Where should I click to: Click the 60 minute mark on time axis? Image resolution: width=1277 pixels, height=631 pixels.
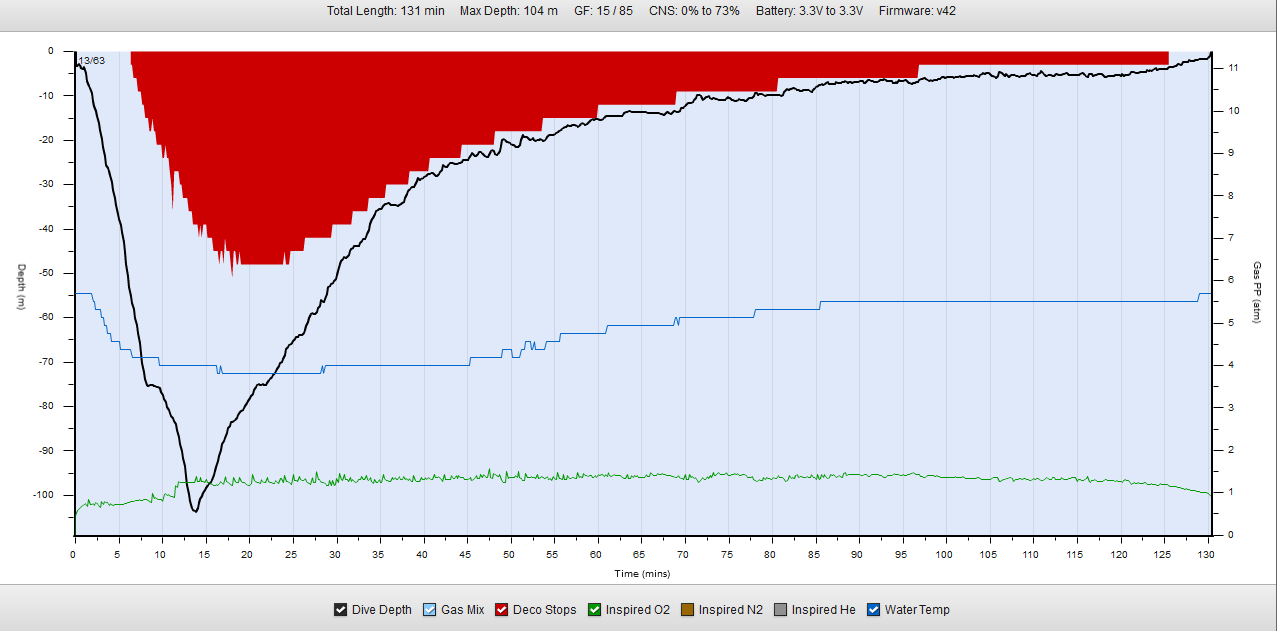tap(596, 554)
